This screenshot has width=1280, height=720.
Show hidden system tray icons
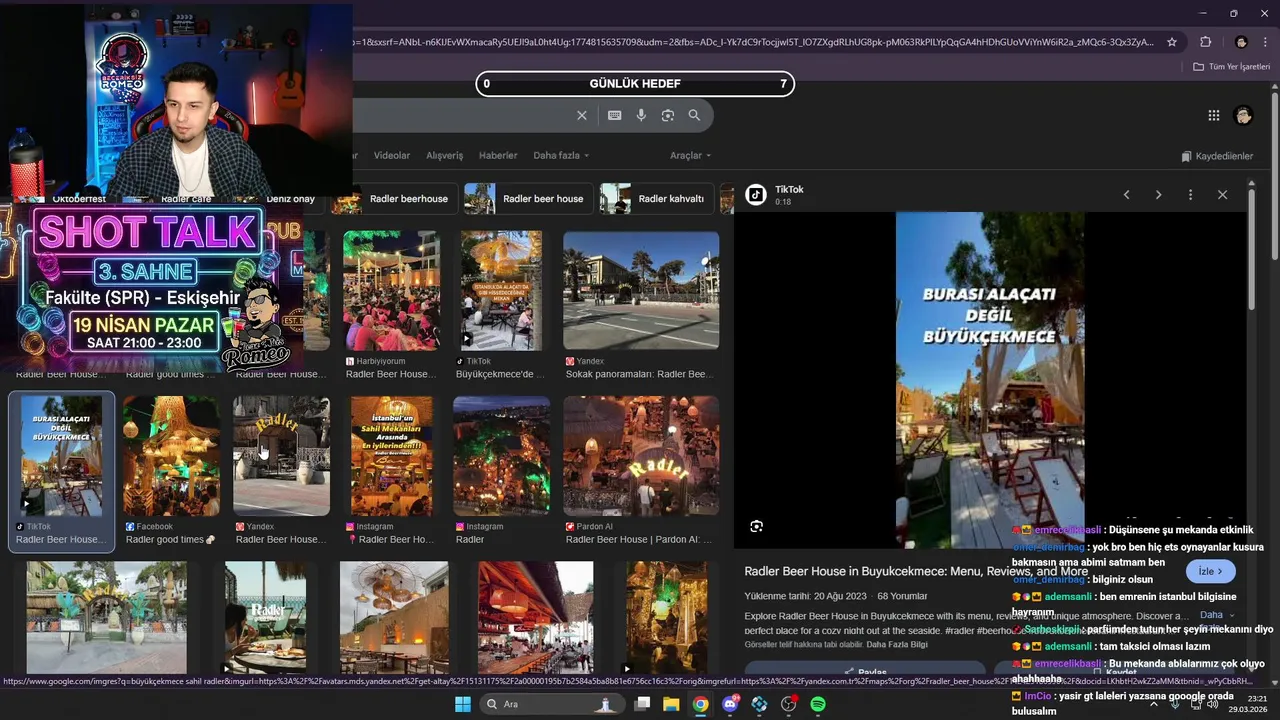(x=1153, y=704)
